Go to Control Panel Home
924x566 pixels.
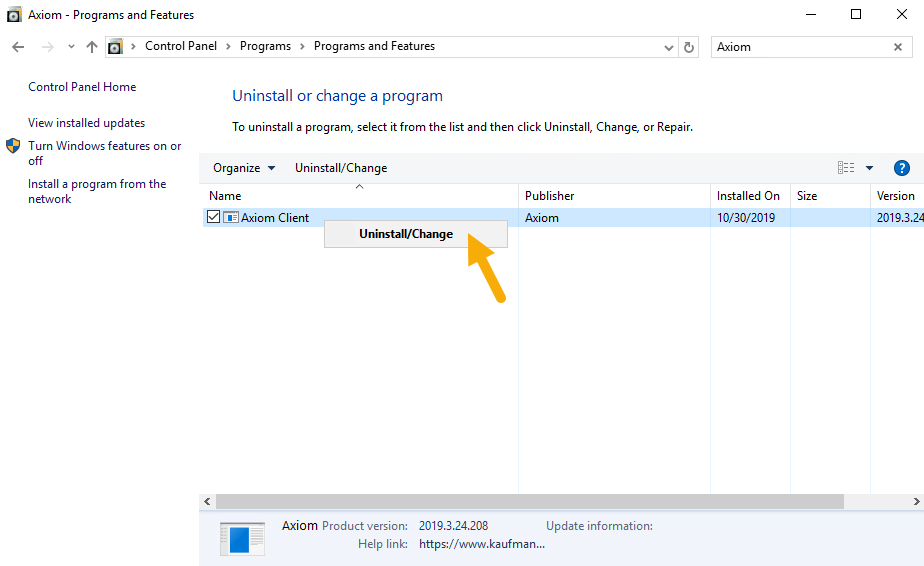[82, 87]
